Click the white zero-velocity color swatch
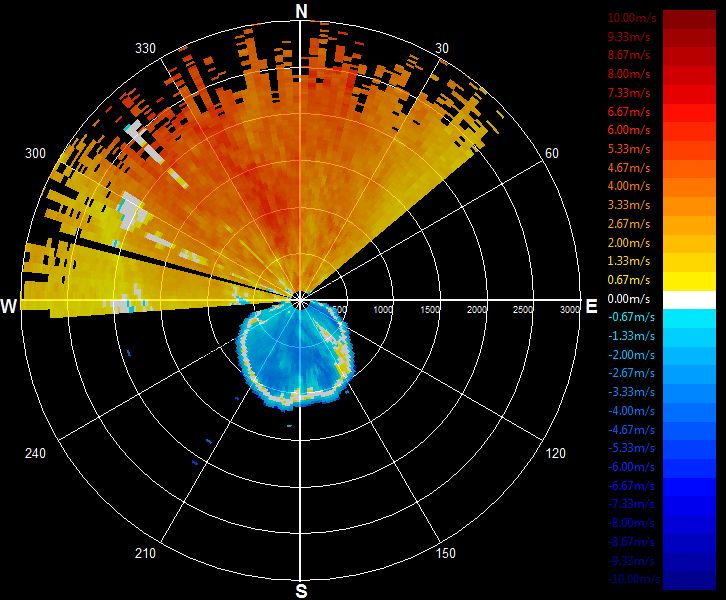Viewport: 726px width, 600px height. [x=689, y=300]
